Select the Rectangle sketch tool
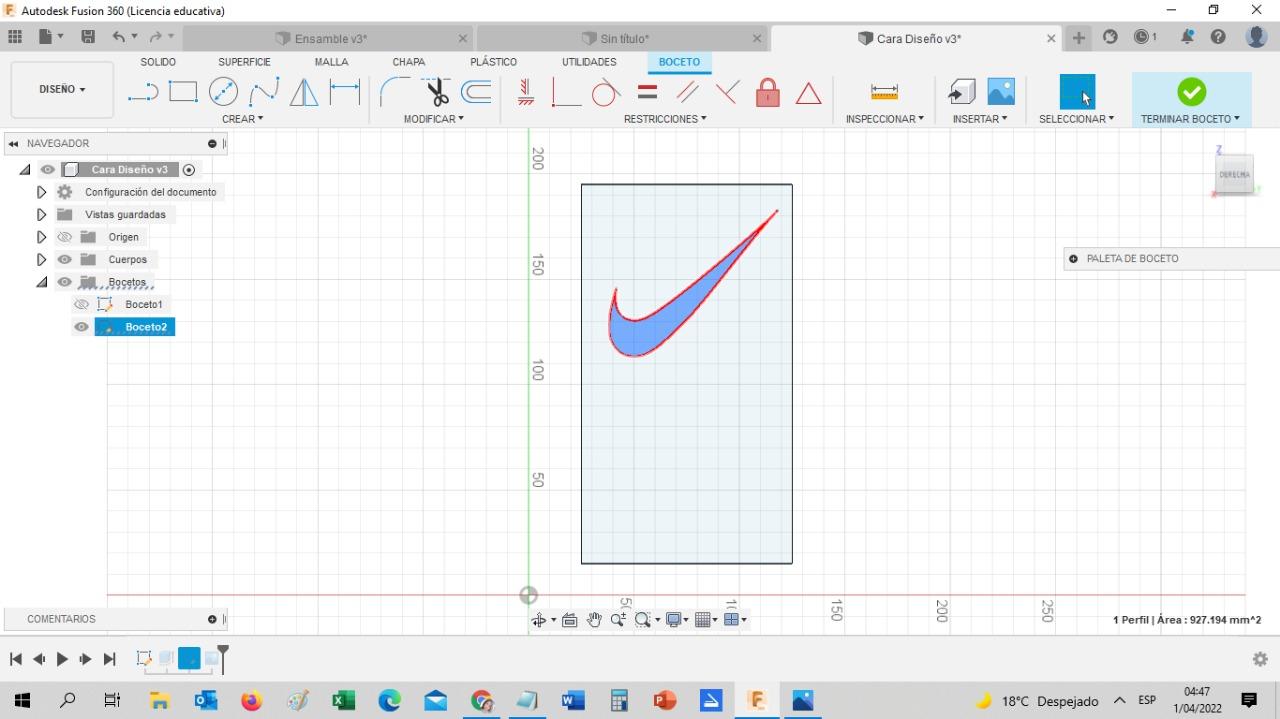 [x=183, y=92]
